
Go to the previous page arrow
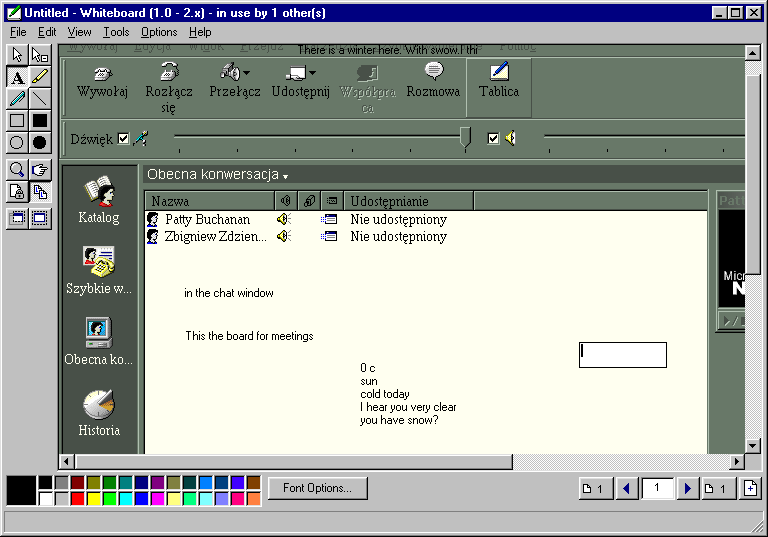pyautogui.click(x=626, y=488)
